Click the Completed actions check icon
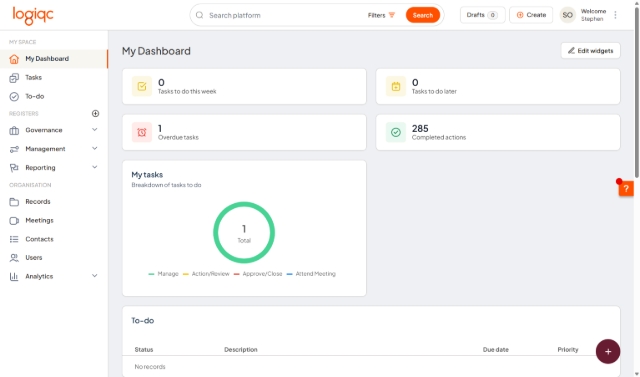This screenshot has height=377, width=640. tap(396, 132)
